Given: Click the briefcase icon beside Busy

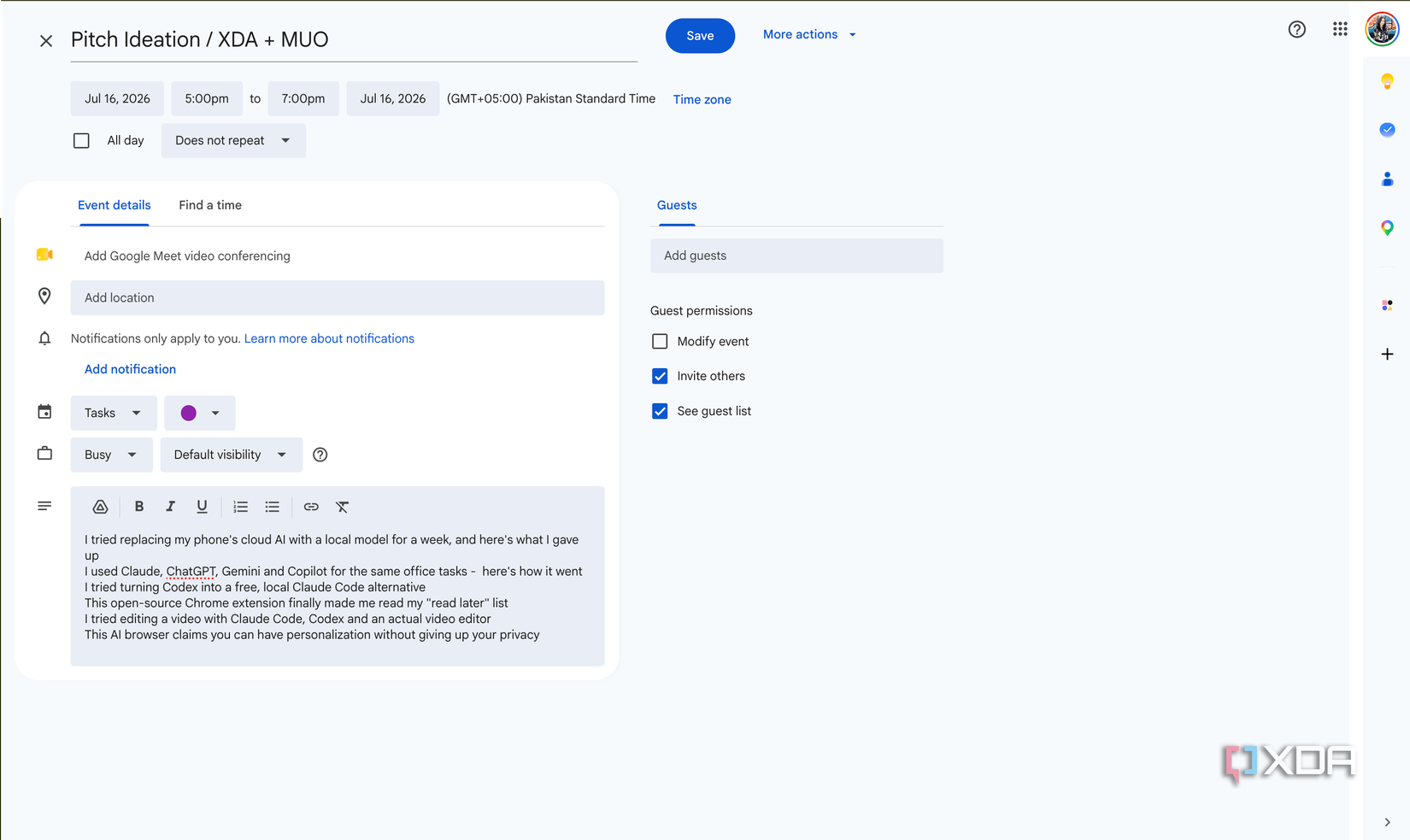Looking at the screenshot, I should pos(44,454).
